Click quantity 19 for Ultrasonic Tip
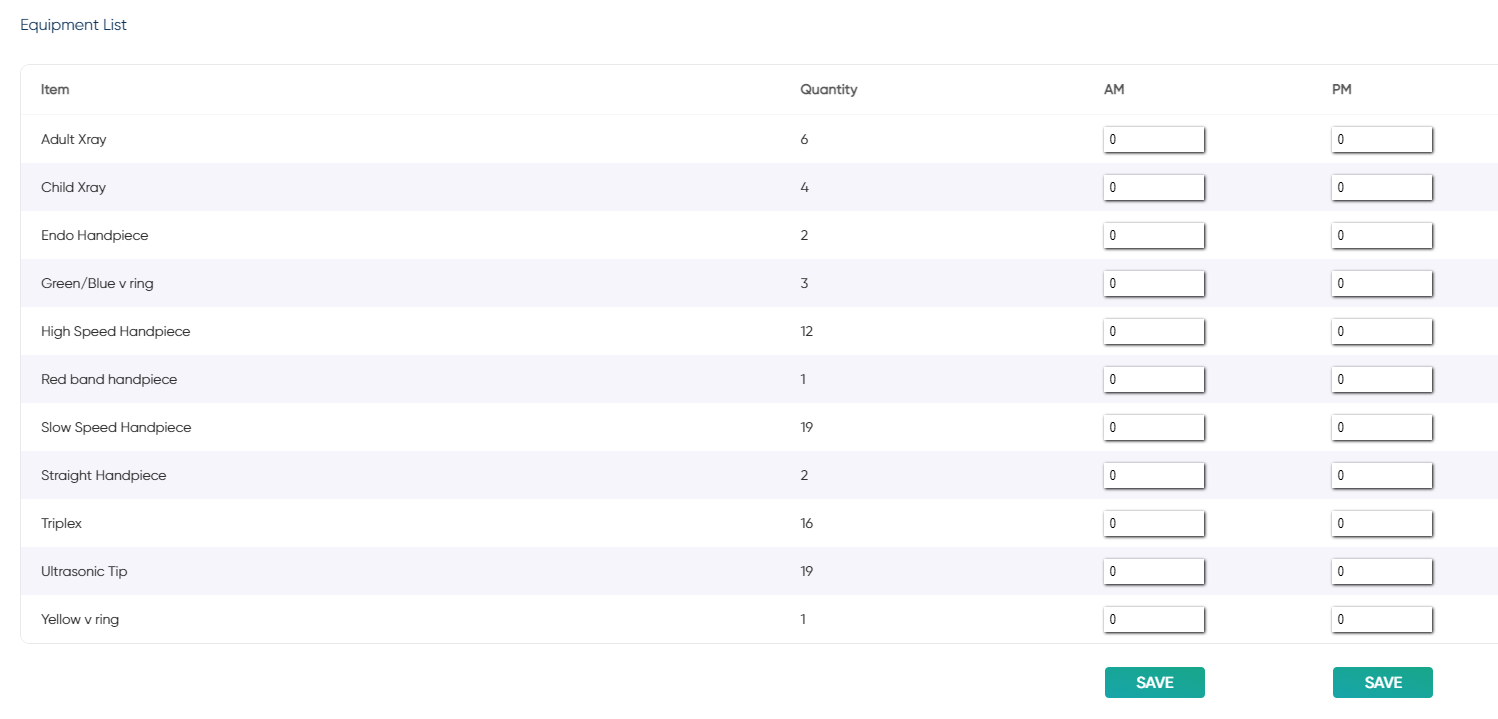The image size is (1498, 719). (807, 572)
